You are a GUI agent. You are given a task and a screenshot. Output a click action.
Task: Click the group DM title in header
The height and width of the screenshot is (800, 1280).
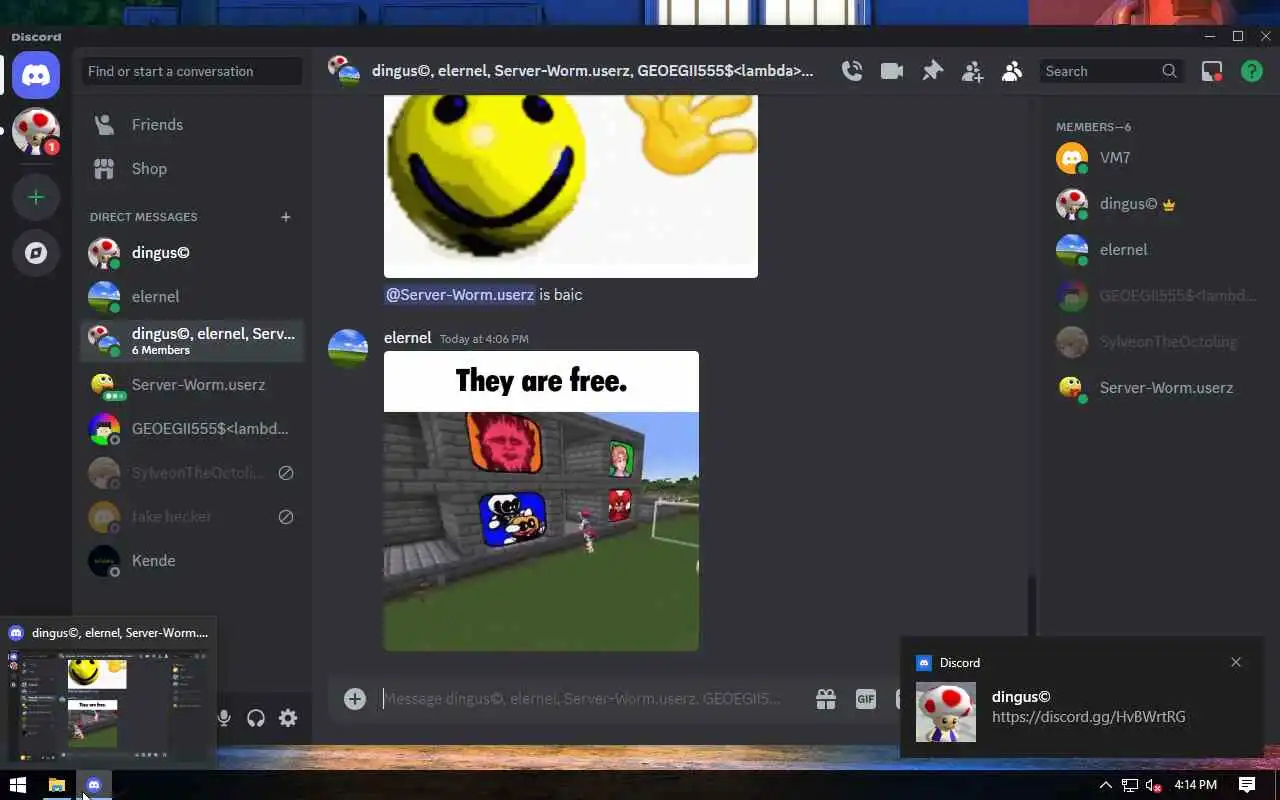(x=592, y=71)
